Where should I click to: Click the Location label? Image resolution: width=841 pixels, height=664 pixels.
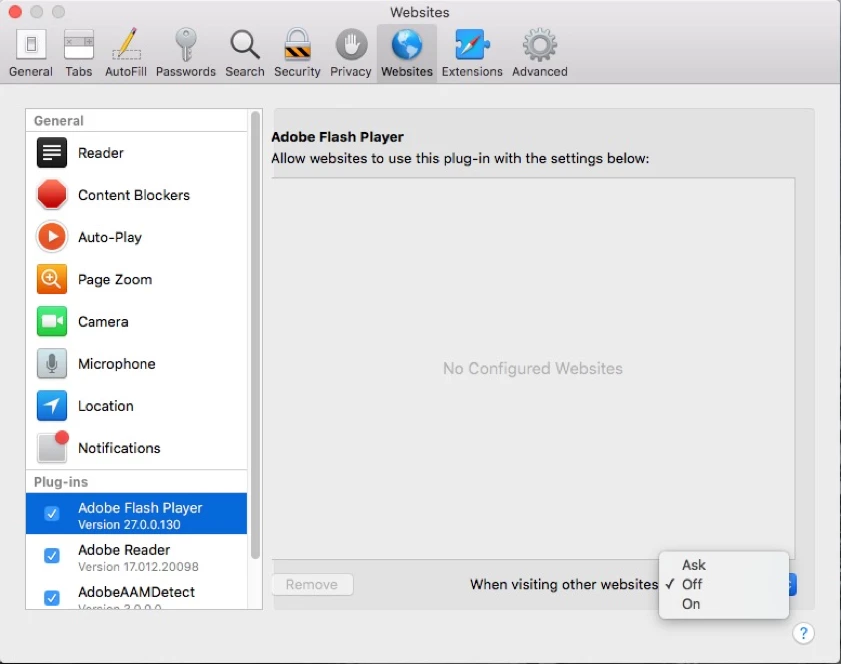pos(106,405)
